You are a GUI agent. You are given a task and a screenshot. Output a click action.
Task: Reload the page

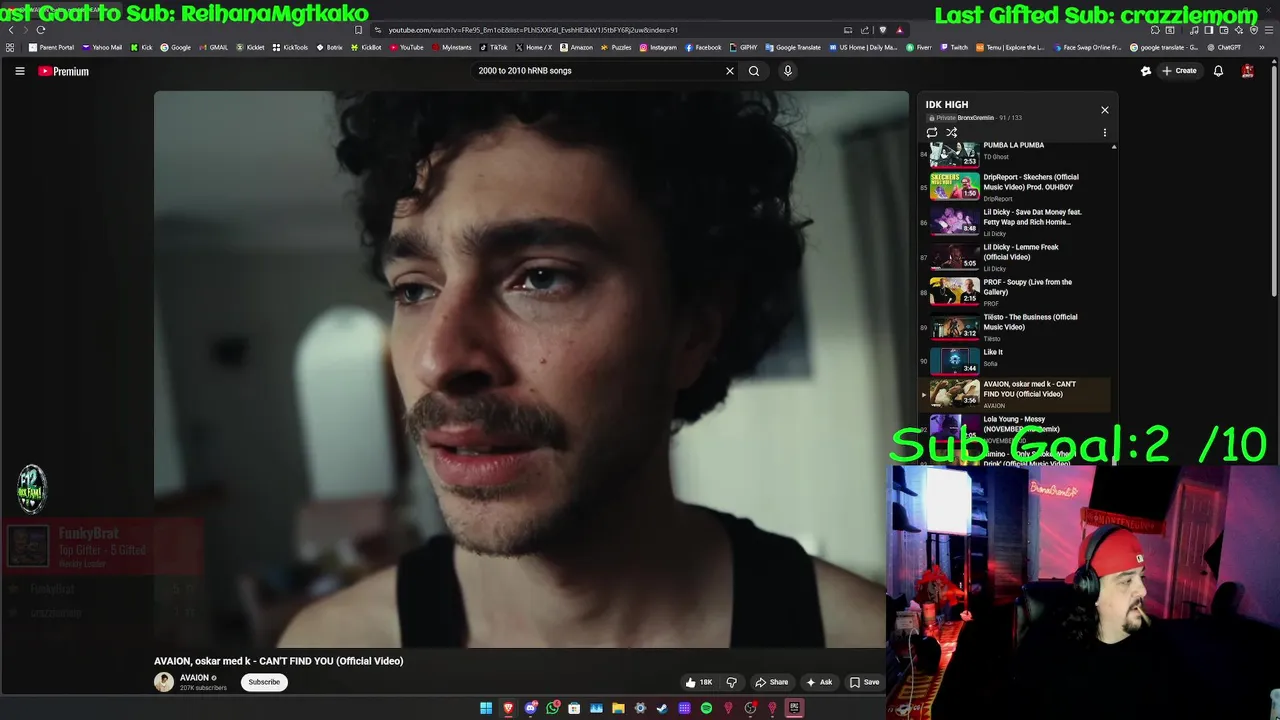coord(40,30)
